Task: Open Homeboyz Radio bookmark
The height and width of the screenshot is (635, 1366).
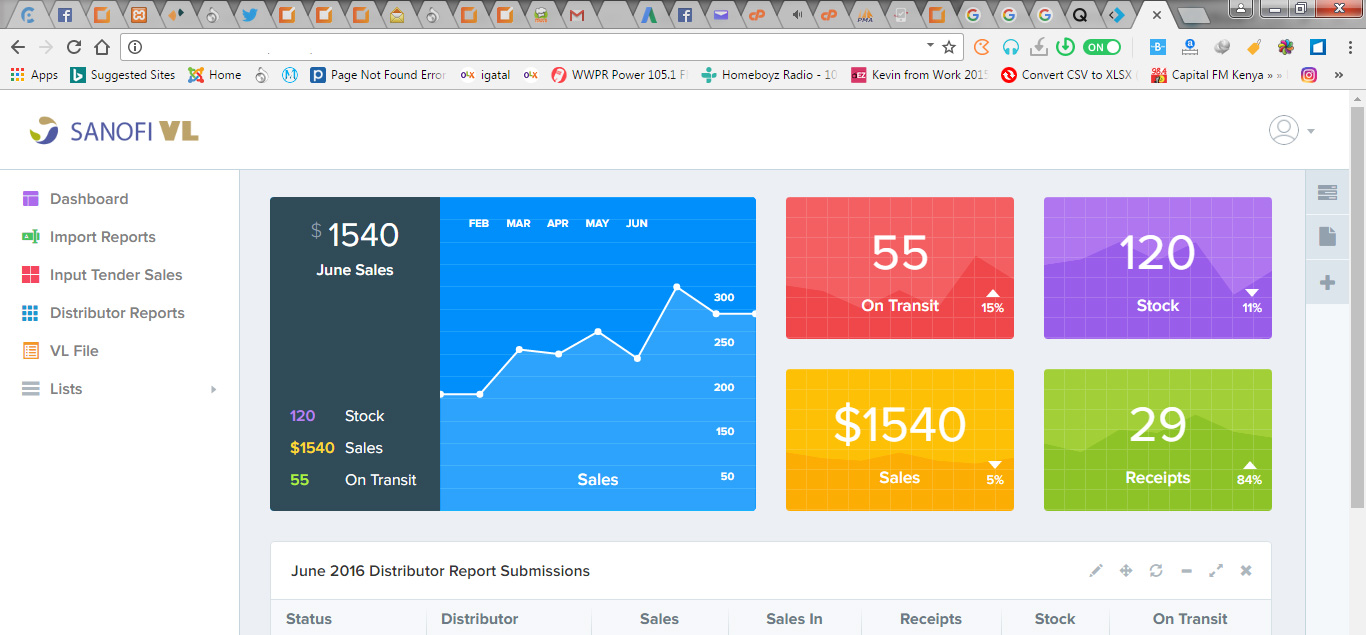Action: click(770, 75)
